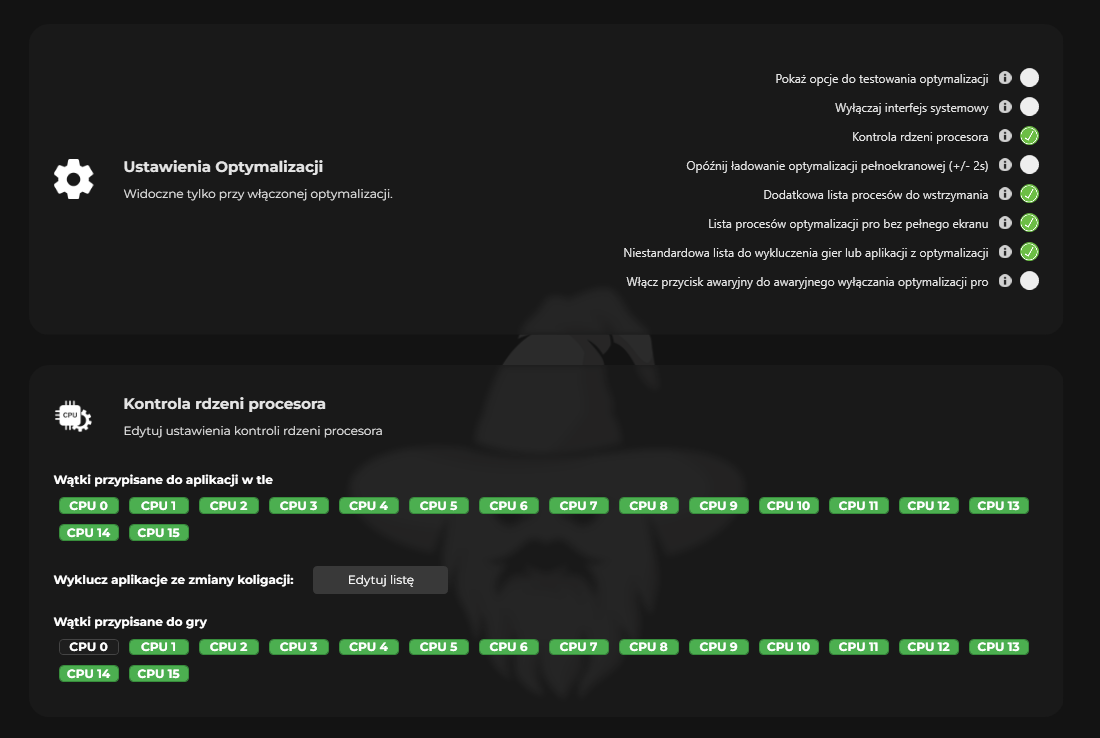The height and width of the screenshot is (738, 1100).
Task: Click CPU 7 under background app threads
Action: (579, 505)
